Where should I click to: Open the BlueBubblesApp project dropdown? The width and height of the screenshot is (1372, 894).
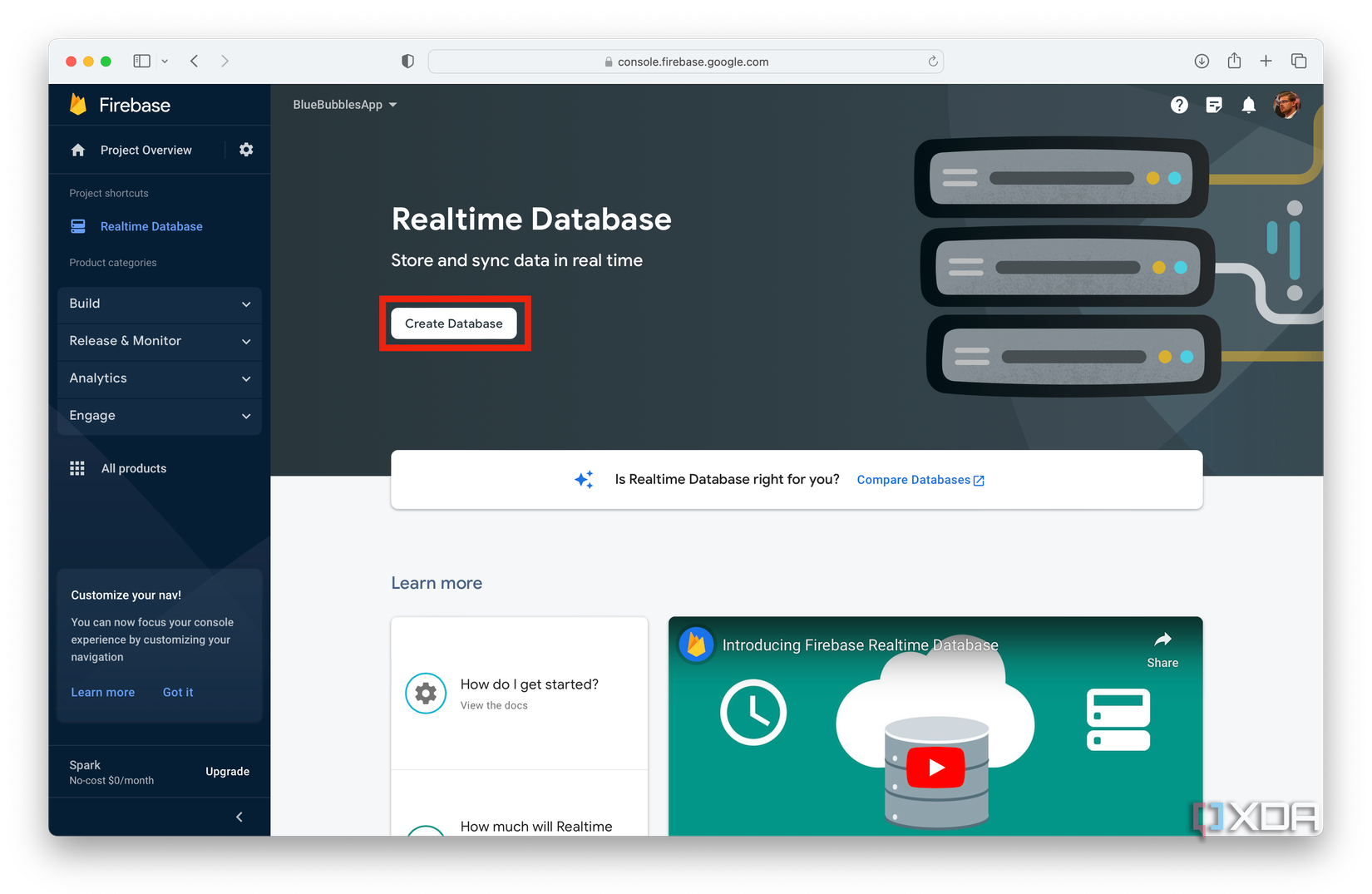pos(344,105)
